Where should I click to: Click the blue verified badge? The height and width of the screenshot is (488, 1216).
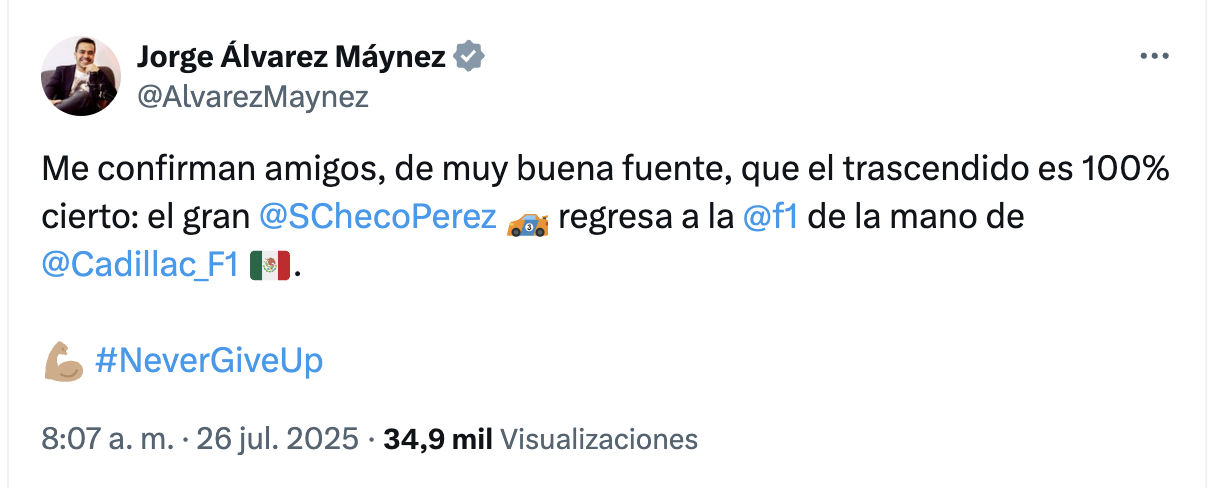point(469,57)
